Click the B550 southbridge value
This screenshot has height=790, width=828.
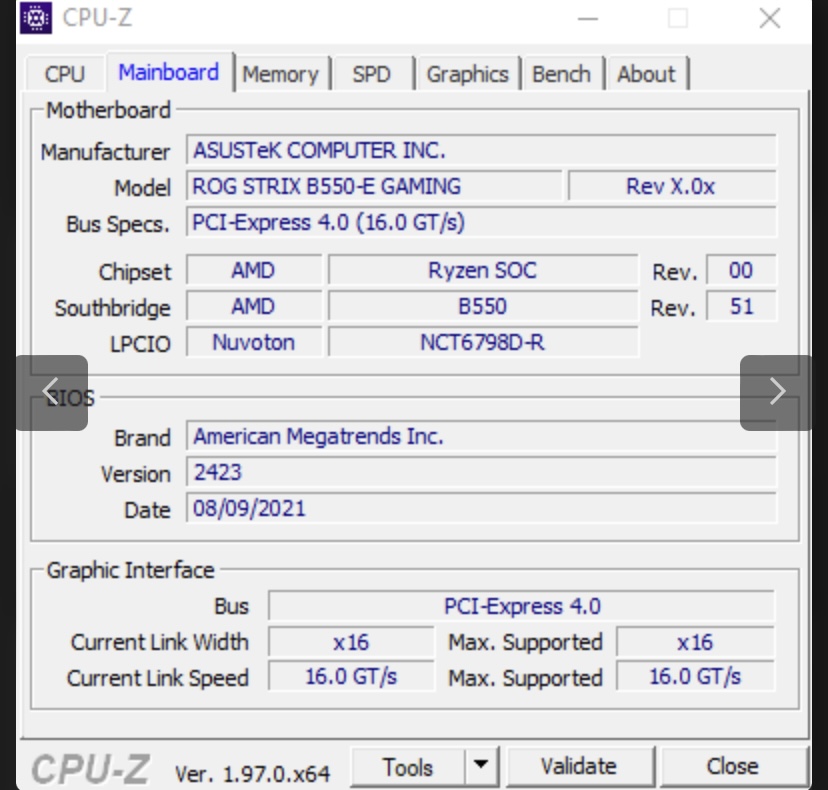(483, 306)
